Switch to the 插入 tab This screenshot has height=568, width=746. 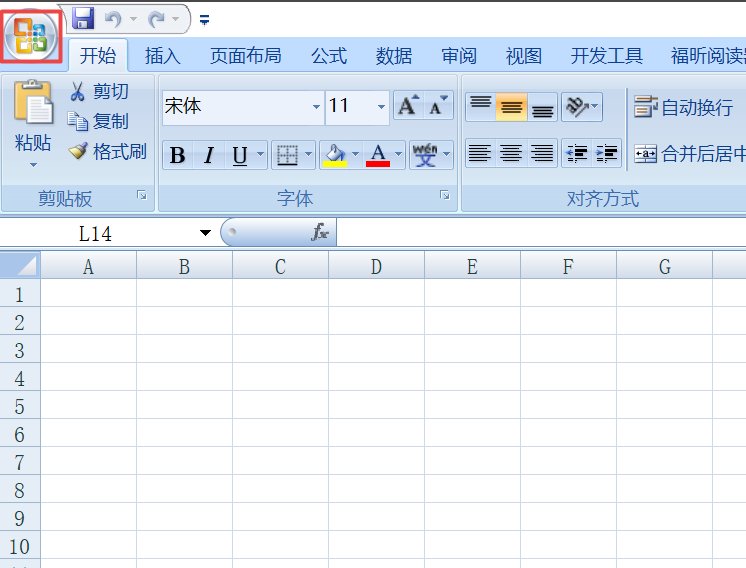tap(163, 56)
